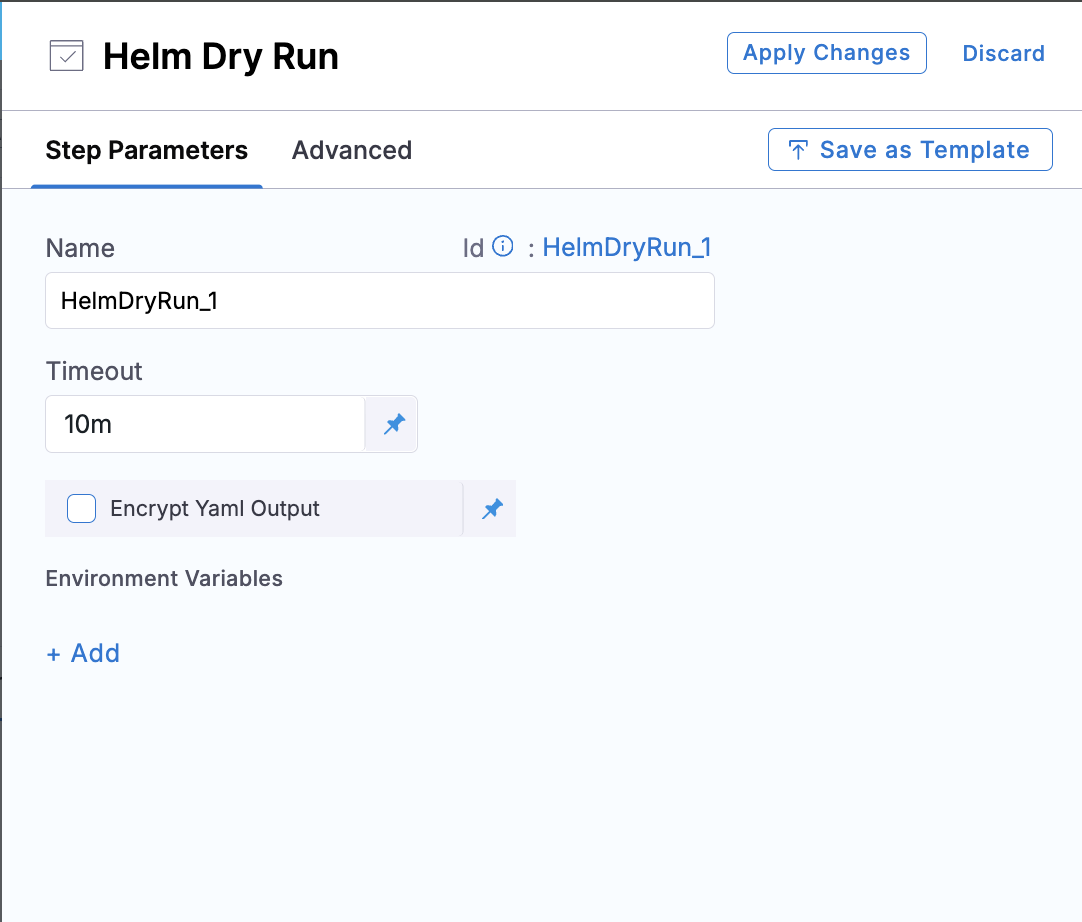Click pin icon beside Encrypt Yaml Output
Screen dimensions: 1082x922
pyautogui.click(x=492, y=509)
